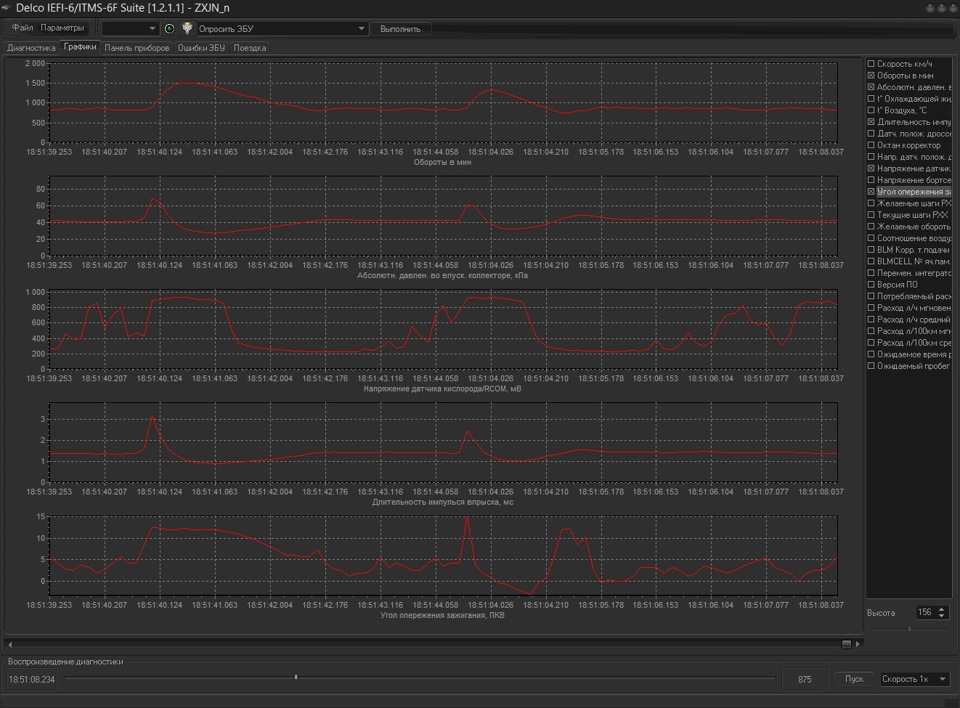Open the Опросить ЭБУ command dropdown

281,28
